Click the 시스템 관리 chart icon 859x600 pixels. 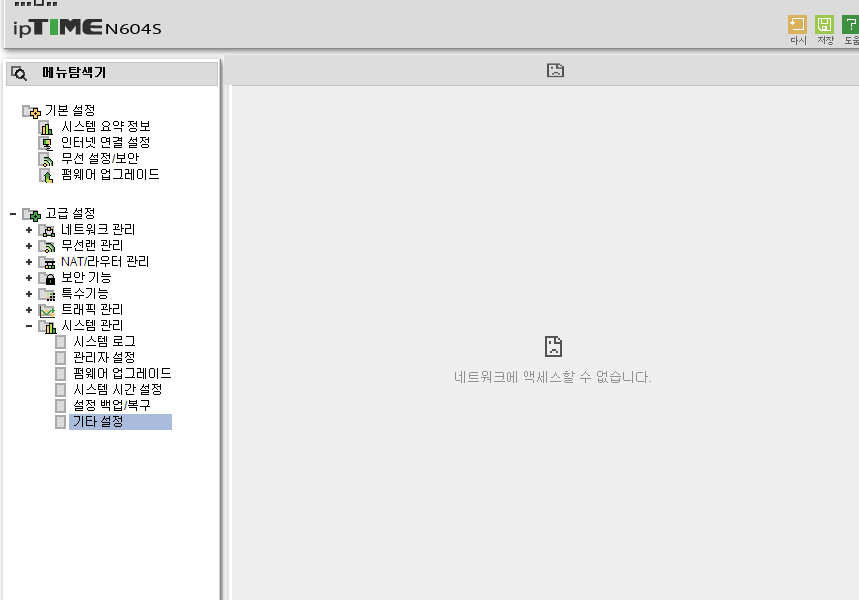47,326
